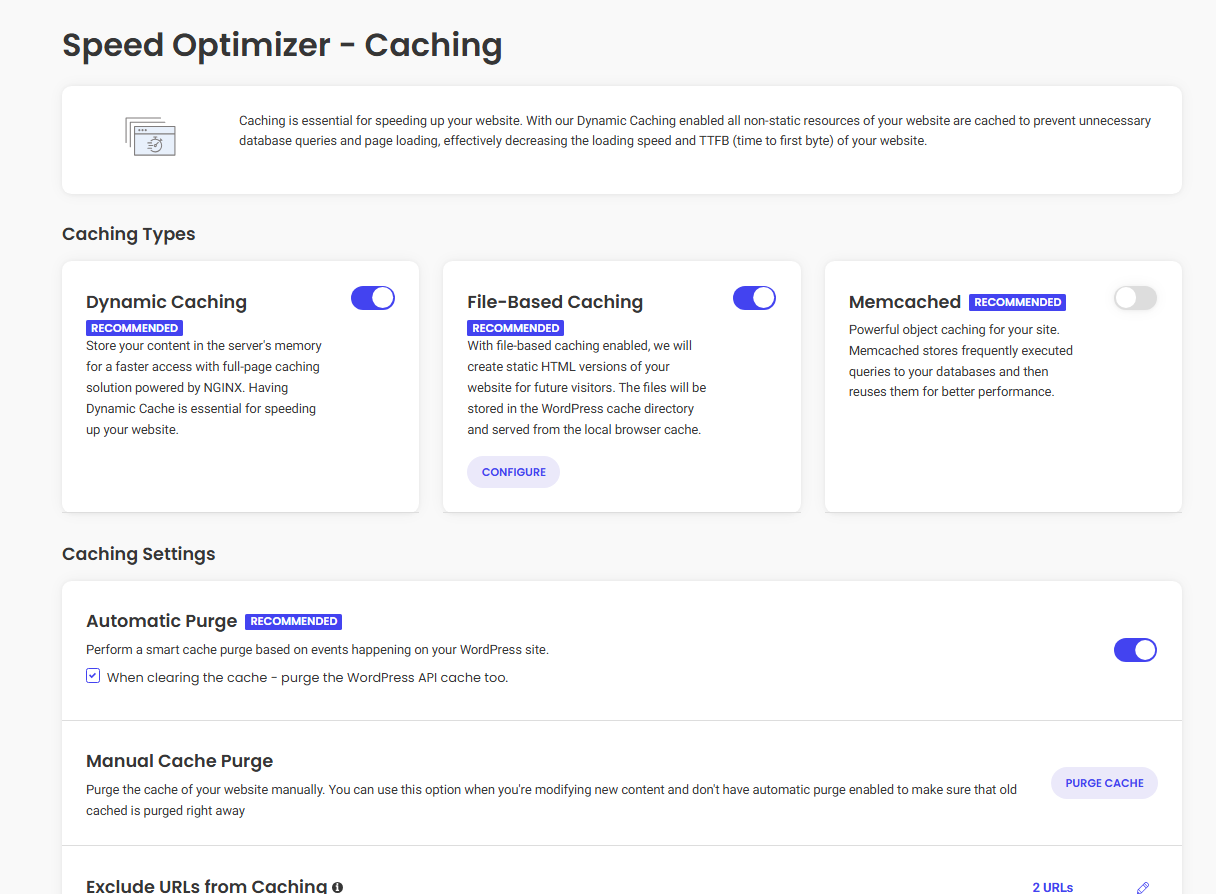Click the info icon beside Exclude URLs from Caching
This screenshot has width=1216, height=894.
point(338,887)
